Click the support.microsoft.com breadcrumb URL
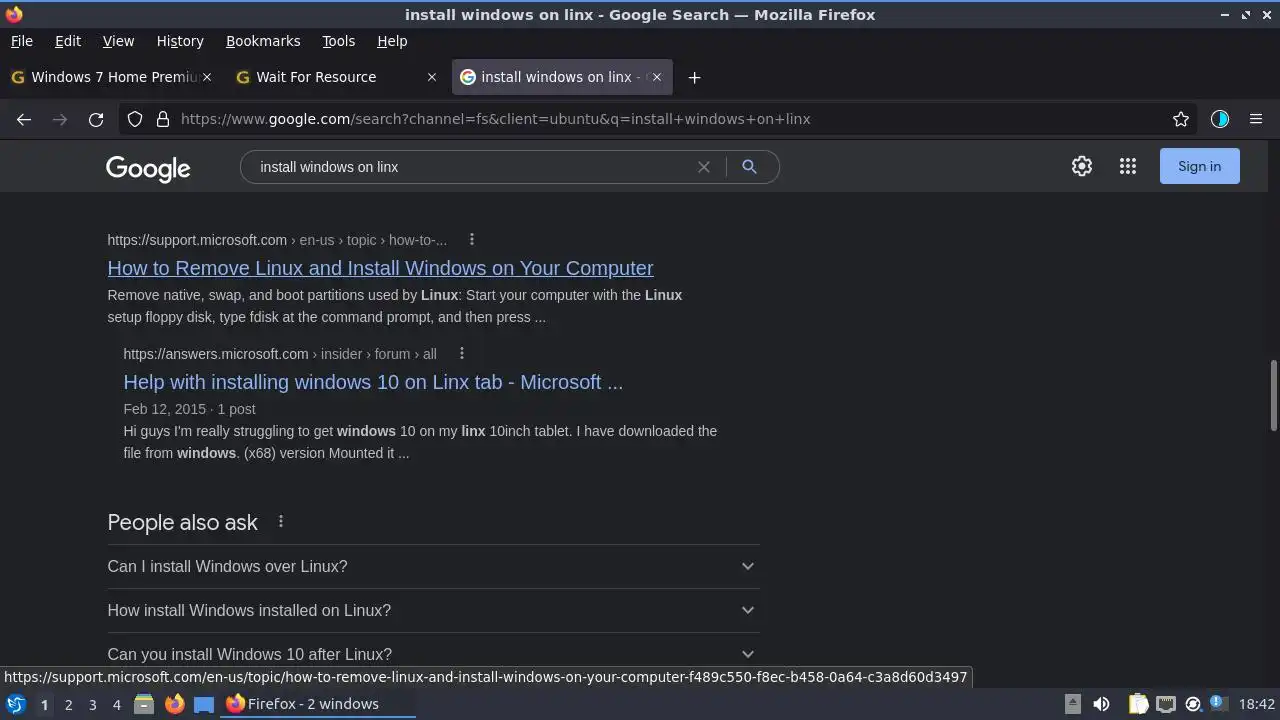1280x720 pixels. (277, 240)
